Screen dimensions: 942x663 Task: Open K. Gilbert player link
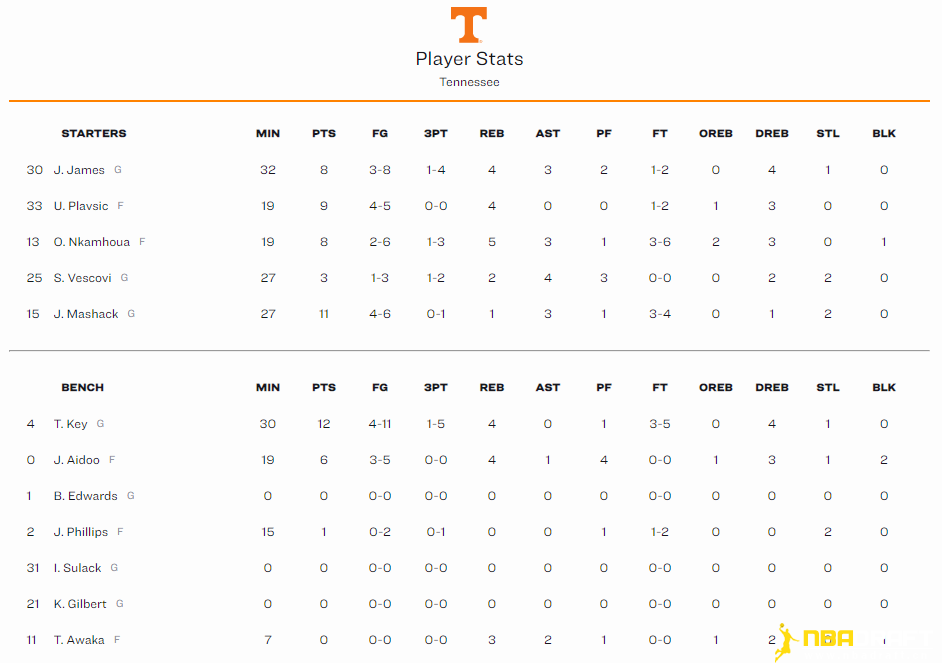(x=80, y=604)
